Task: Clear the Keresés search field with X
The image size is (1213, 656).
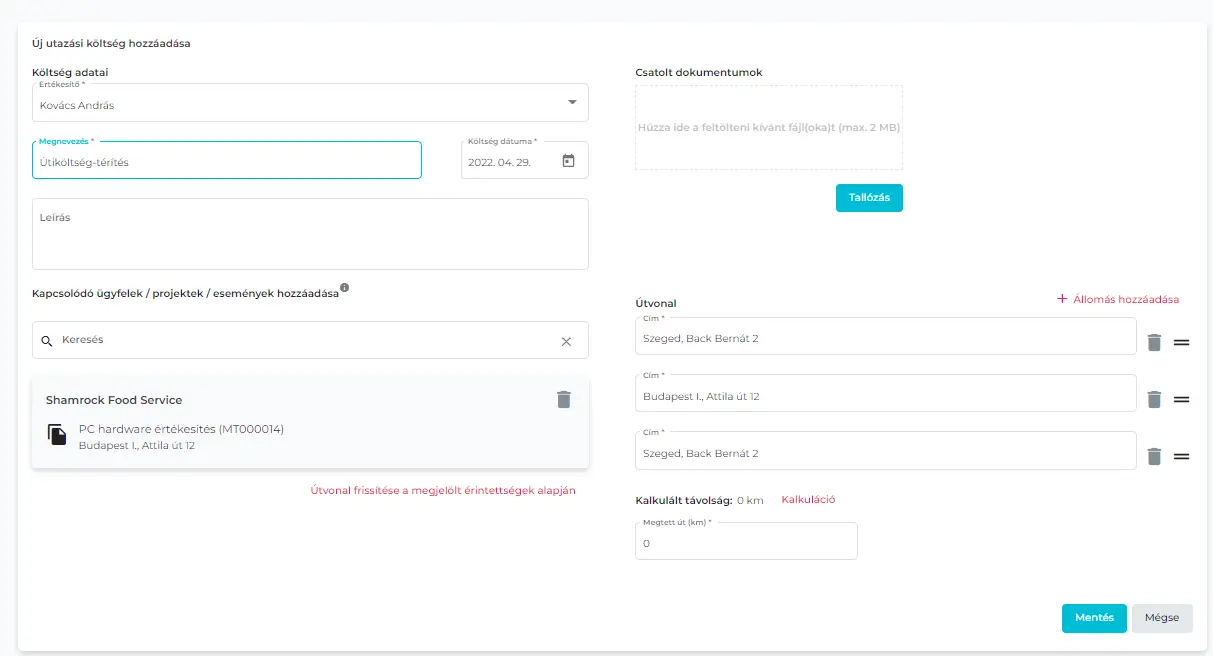Action: tap(566, 341)
